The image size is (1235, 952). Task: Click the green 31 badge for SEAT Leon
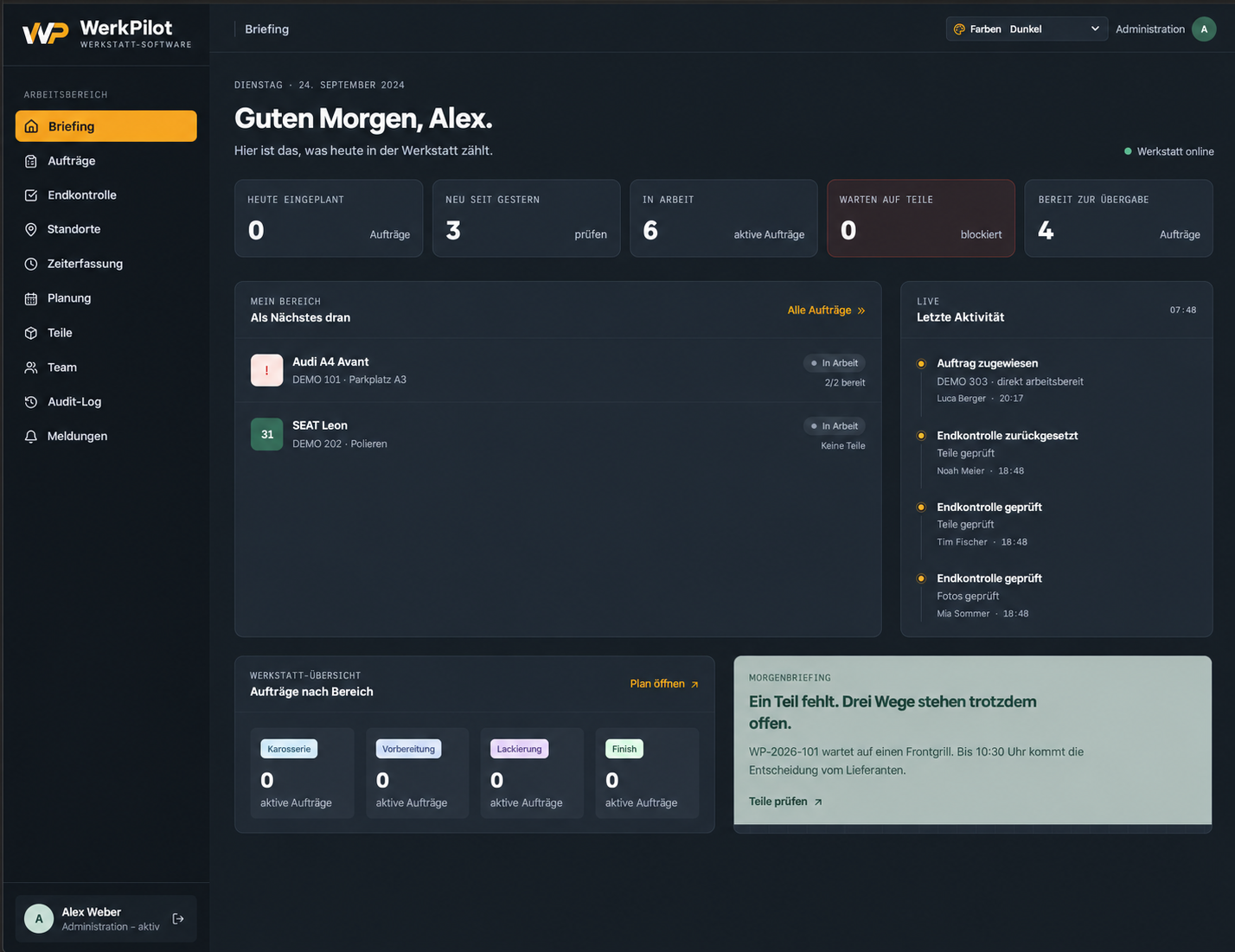[266, 434]
